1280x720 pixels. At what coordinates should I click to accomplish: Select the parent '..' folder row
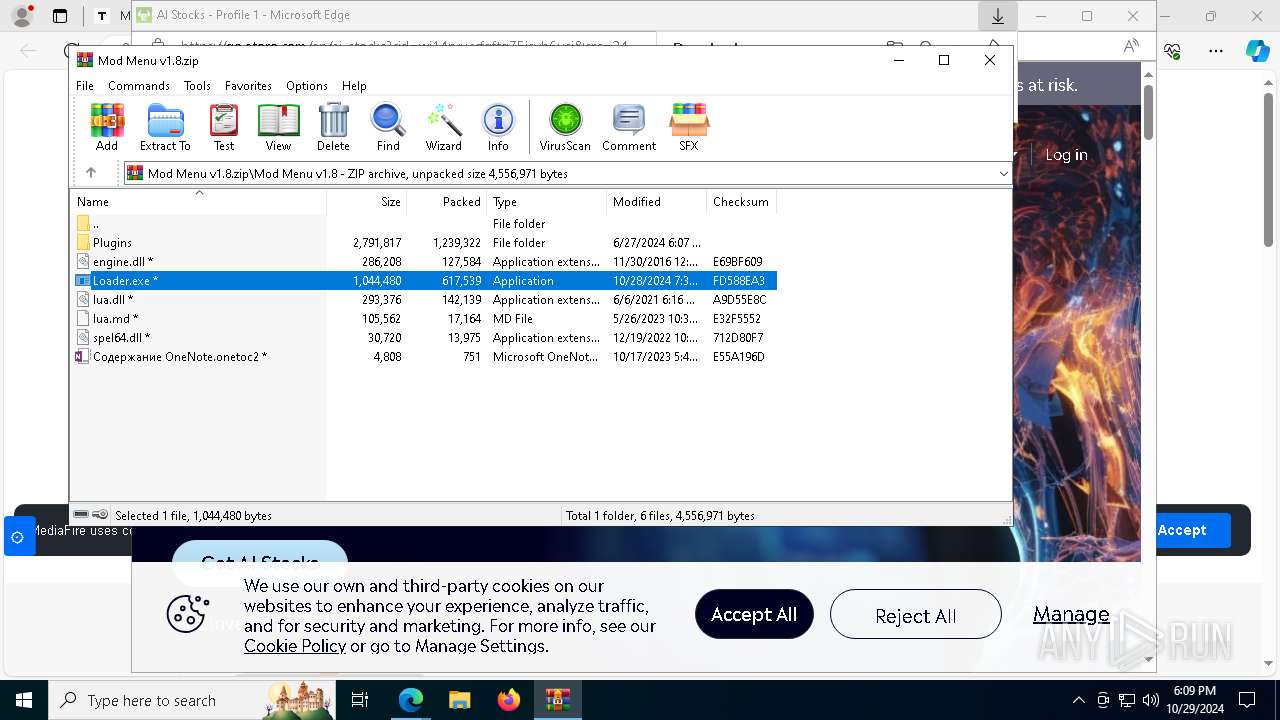pyautogui.click(x=425, y=224)
